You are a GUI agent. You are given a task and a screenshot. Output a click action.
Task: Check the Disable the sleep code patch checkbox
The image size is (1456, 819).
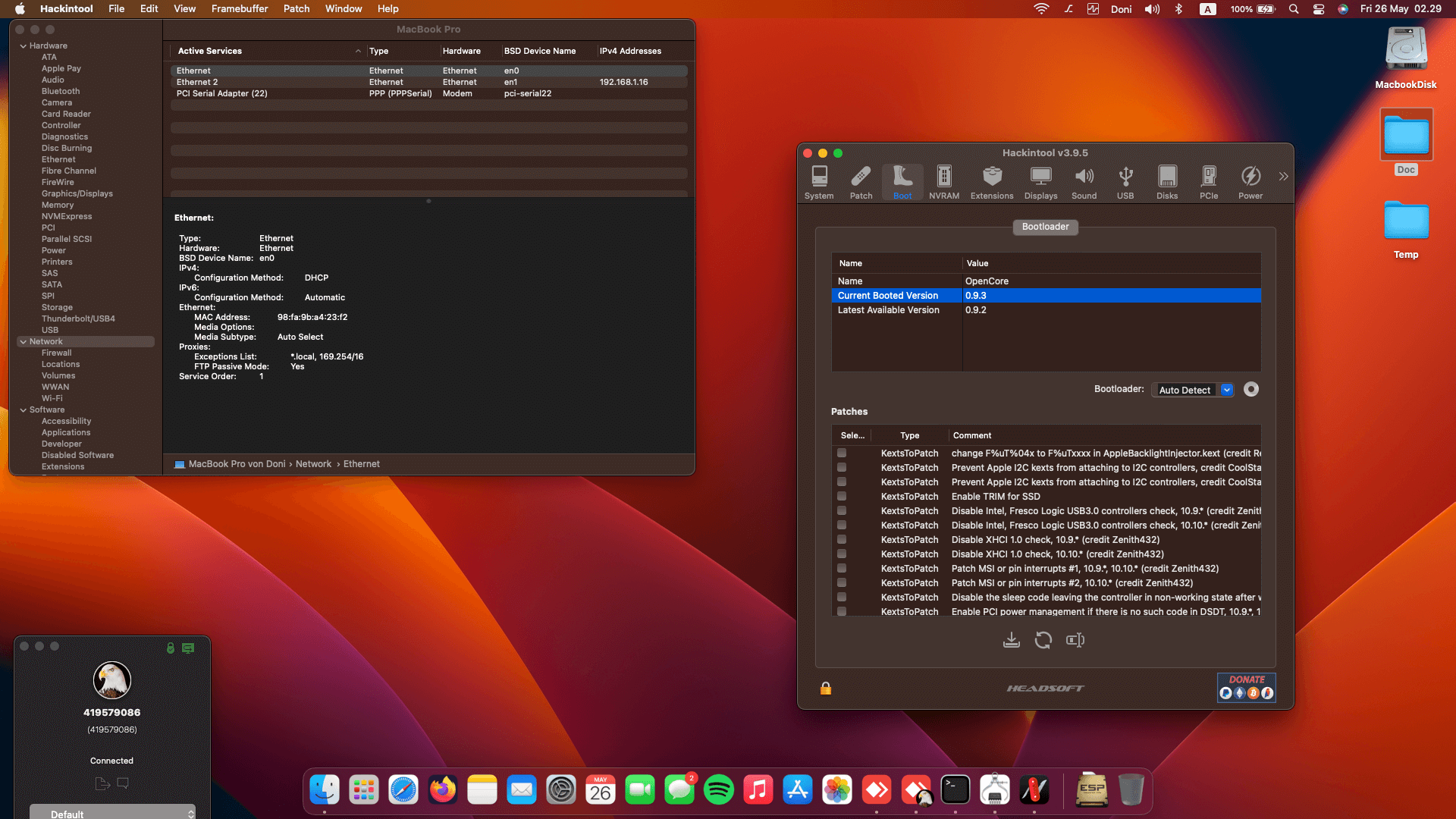coord(842,597)
